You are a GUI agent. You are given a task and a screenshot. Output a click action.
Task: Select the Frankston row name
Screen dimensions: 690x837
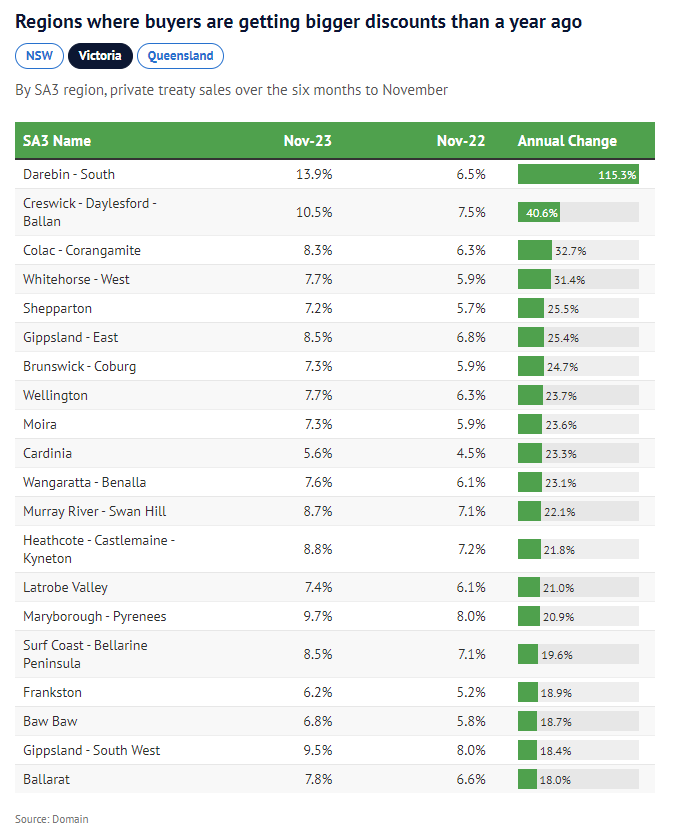[x=53, y=692]
